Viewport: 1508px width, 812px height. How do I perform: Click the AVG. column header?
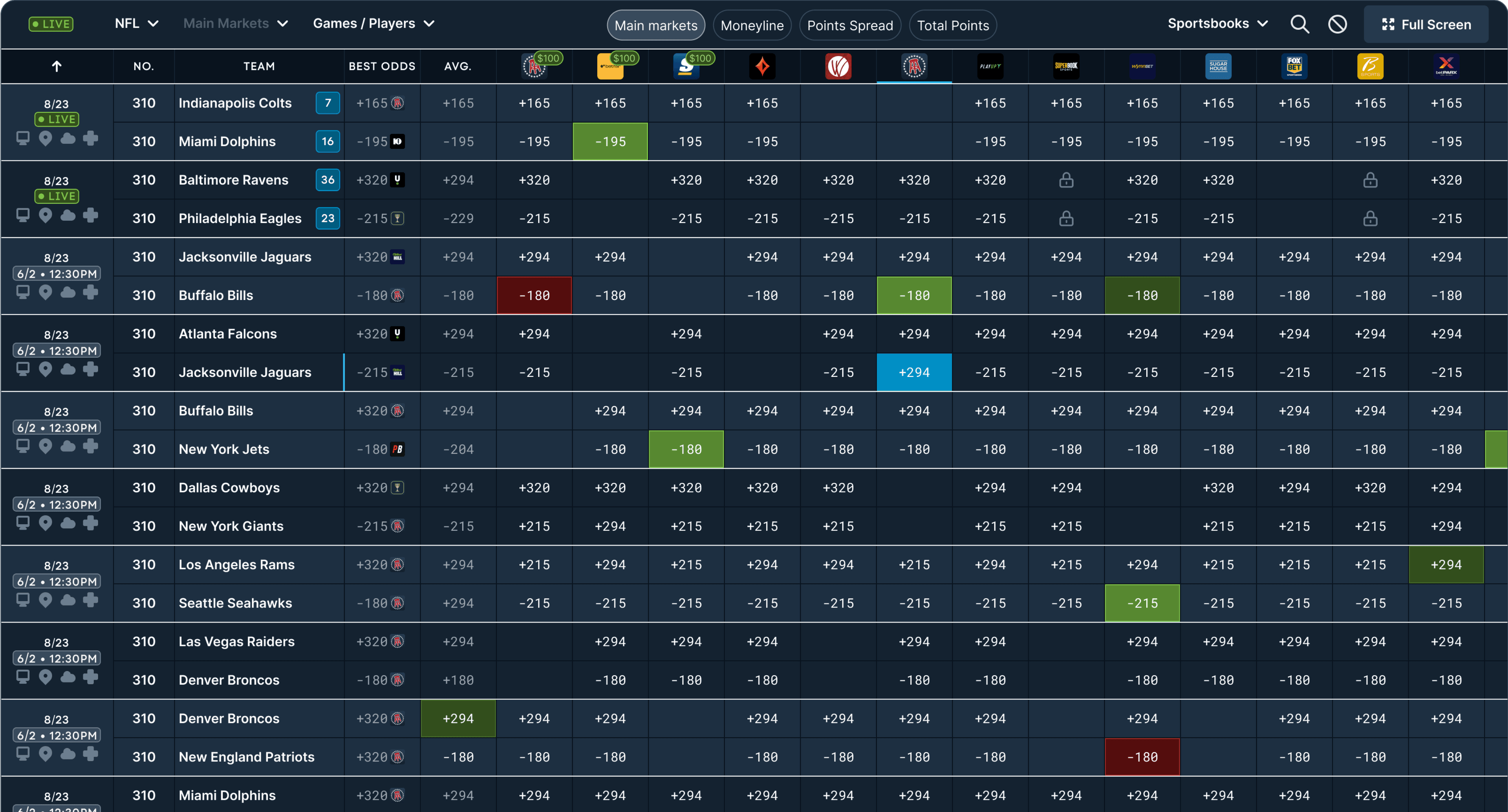[x=458, y=66]
